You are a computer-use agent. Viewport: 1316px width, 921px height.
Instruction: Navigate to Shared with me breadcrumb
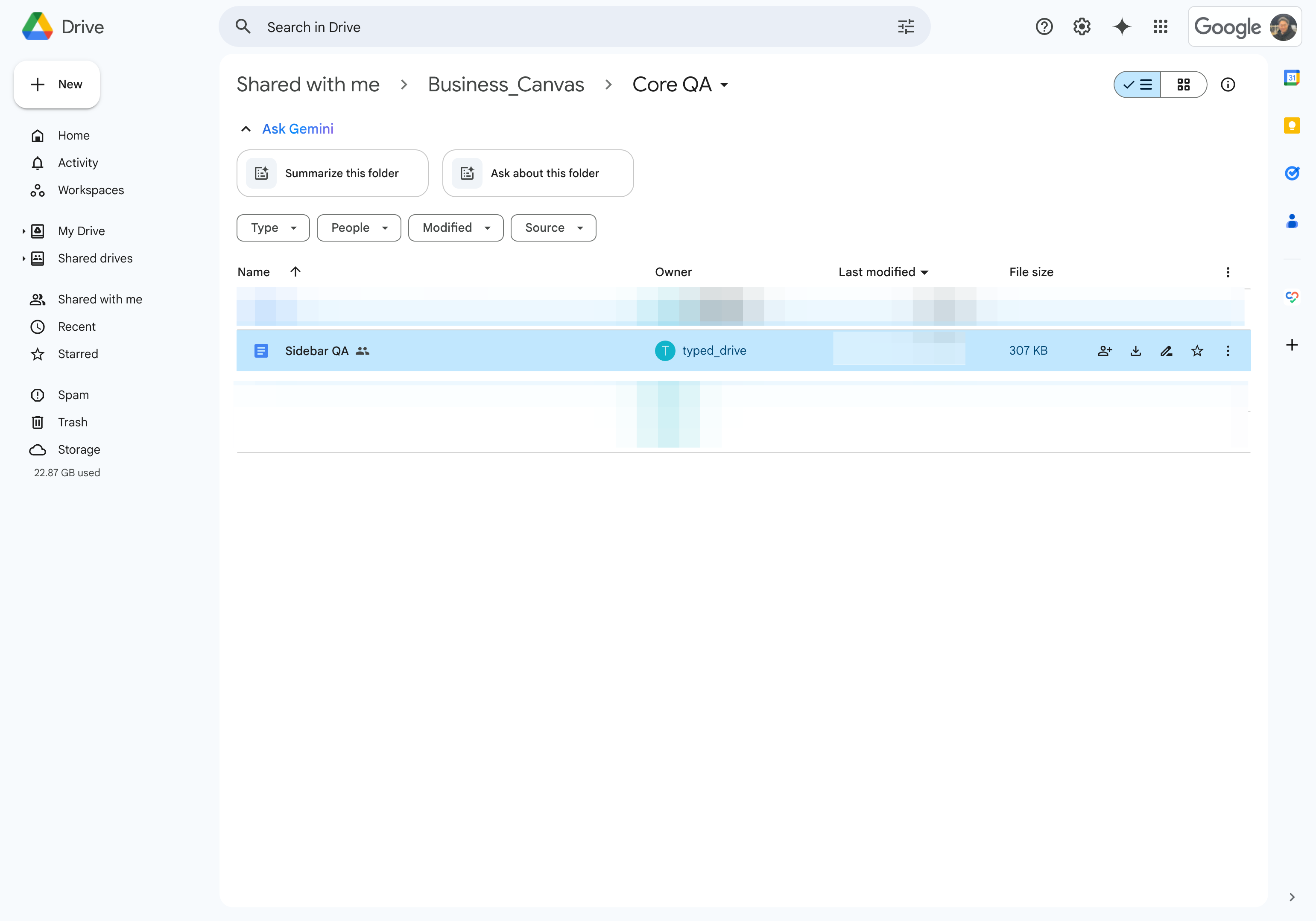[308, 85]
